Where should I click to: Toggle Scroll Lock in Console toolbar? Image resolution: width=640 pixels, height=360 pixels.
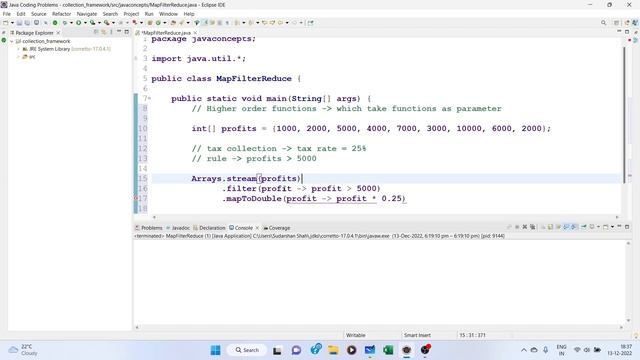coord(550,227)
